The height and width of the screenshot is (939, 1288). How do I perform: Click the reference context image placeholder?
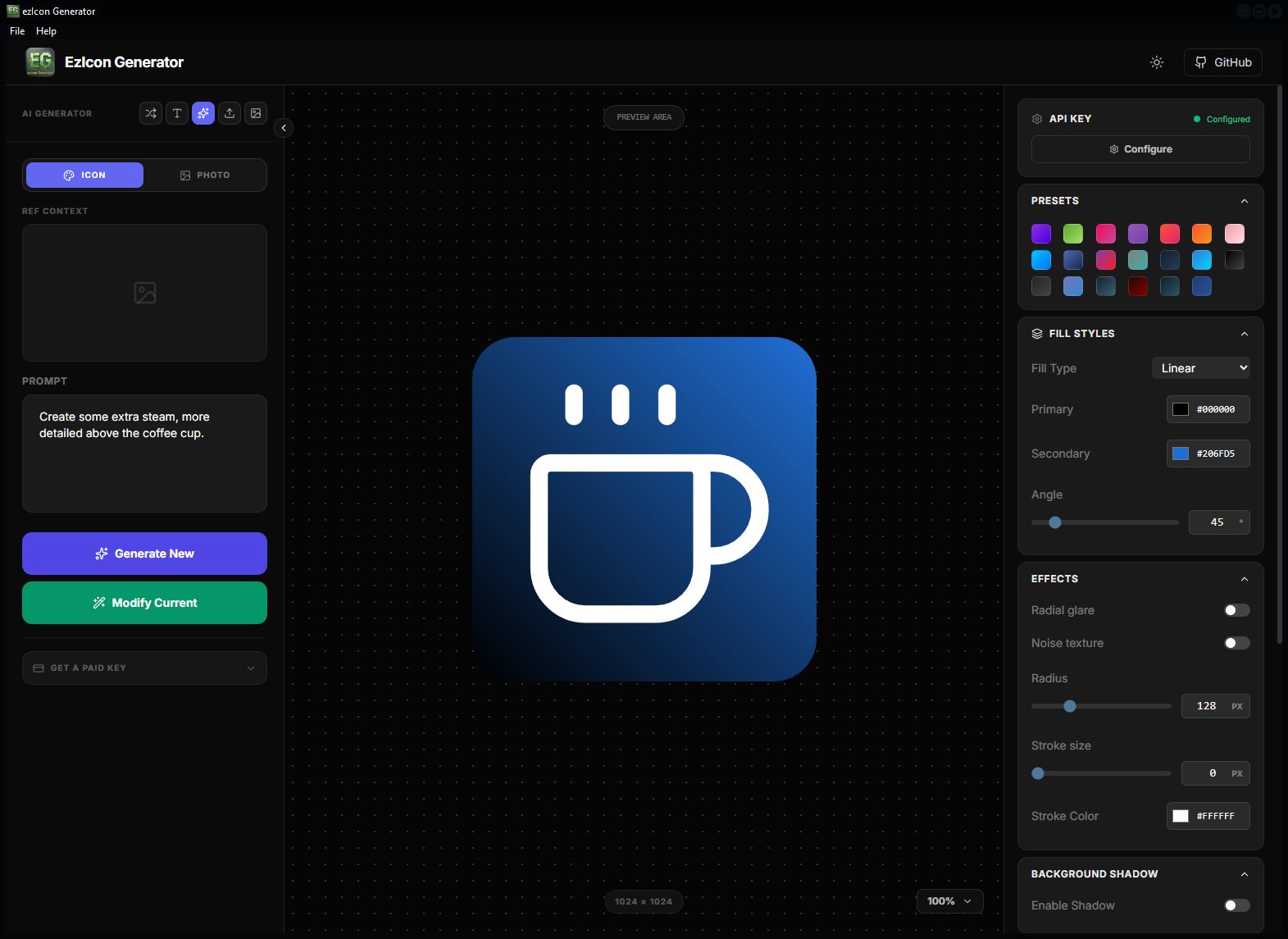point(144,293)
